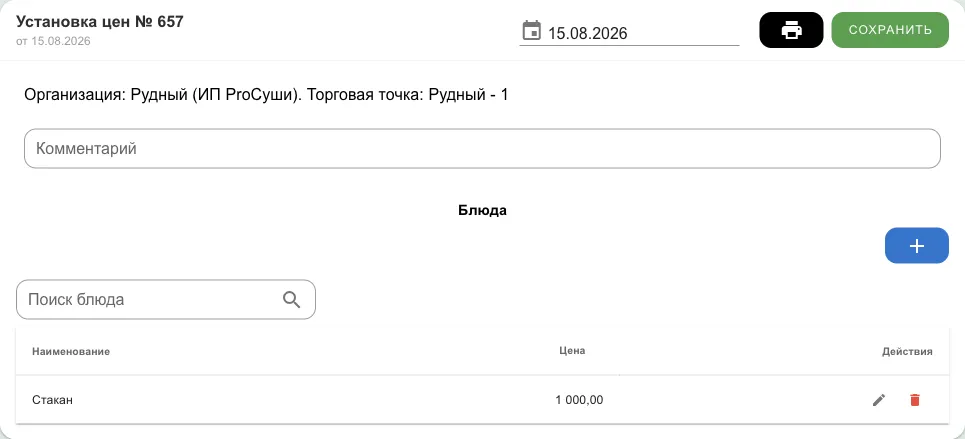Click the Блюда section heading
The height and width of the screenshot is (439, 965).
[x=482, y=210]
